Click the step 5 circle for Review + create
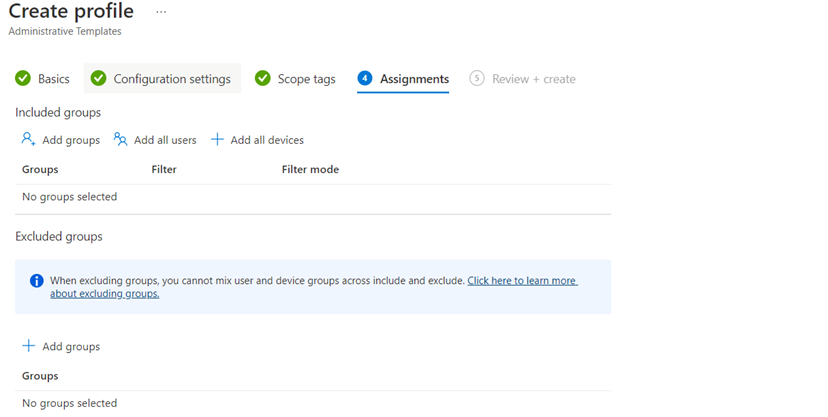The height and width of the screenshot is (417, 828). point(477,79)
